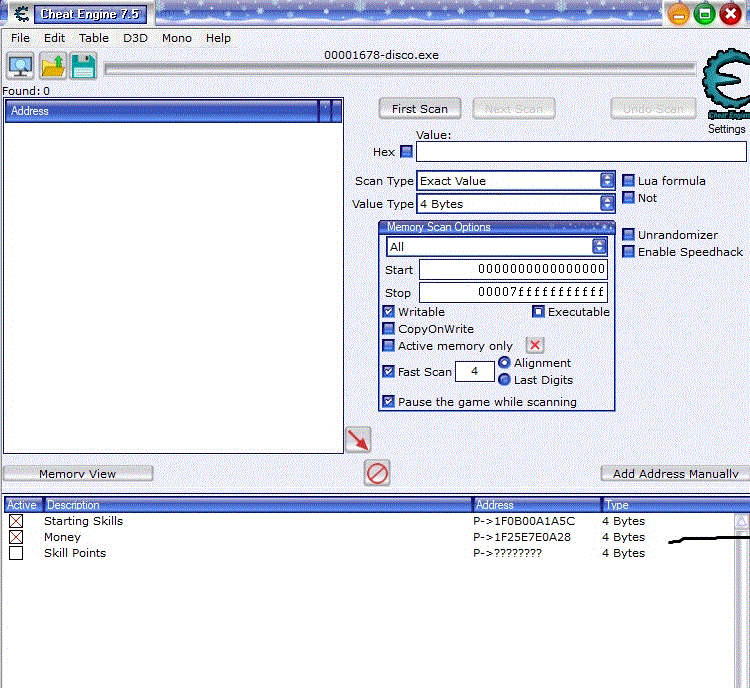Open the D3D menu
The width and height of the screenshot is (750, 688).
(x=135, y=38)
